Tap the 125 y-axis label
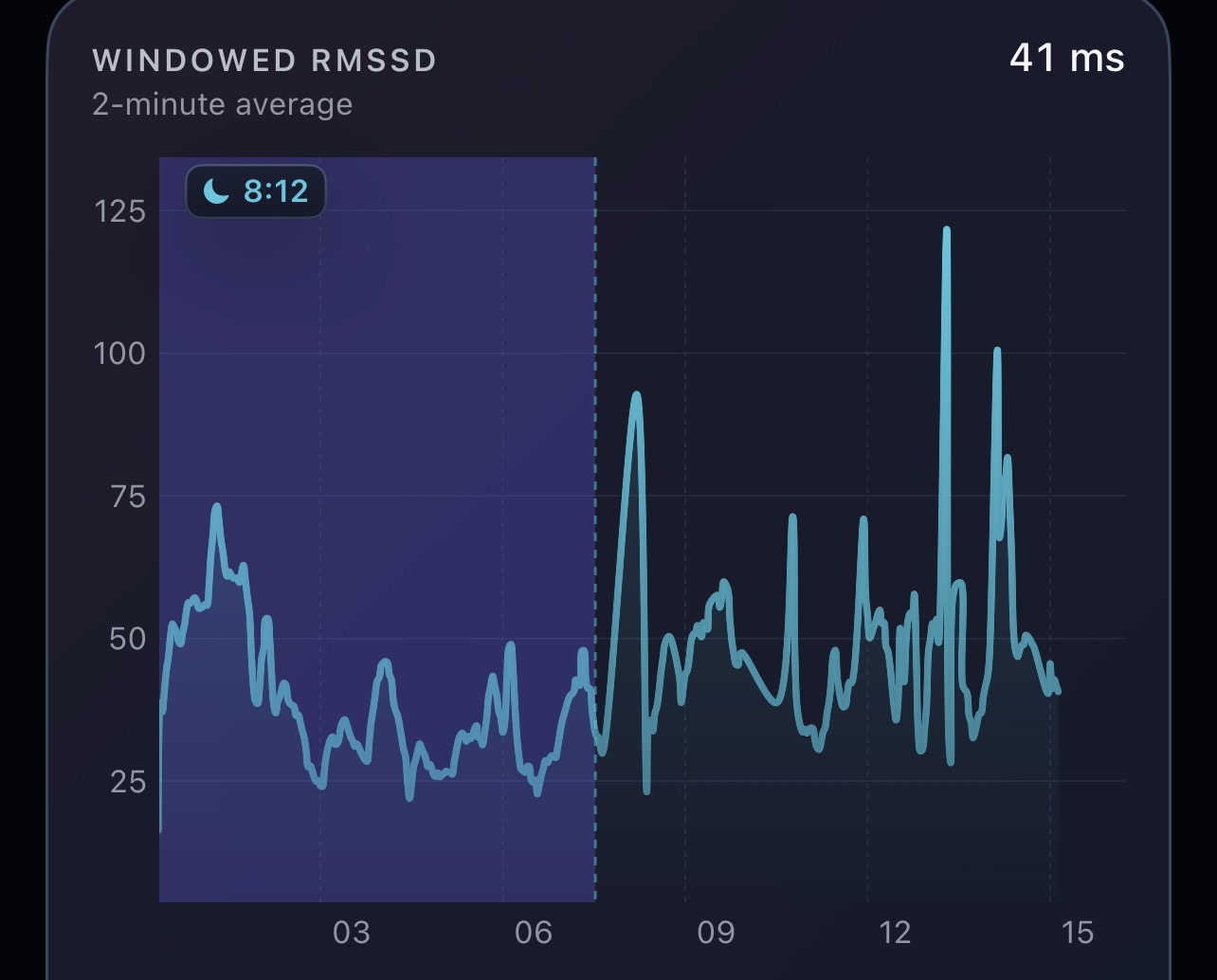 (x=120, y=210)
